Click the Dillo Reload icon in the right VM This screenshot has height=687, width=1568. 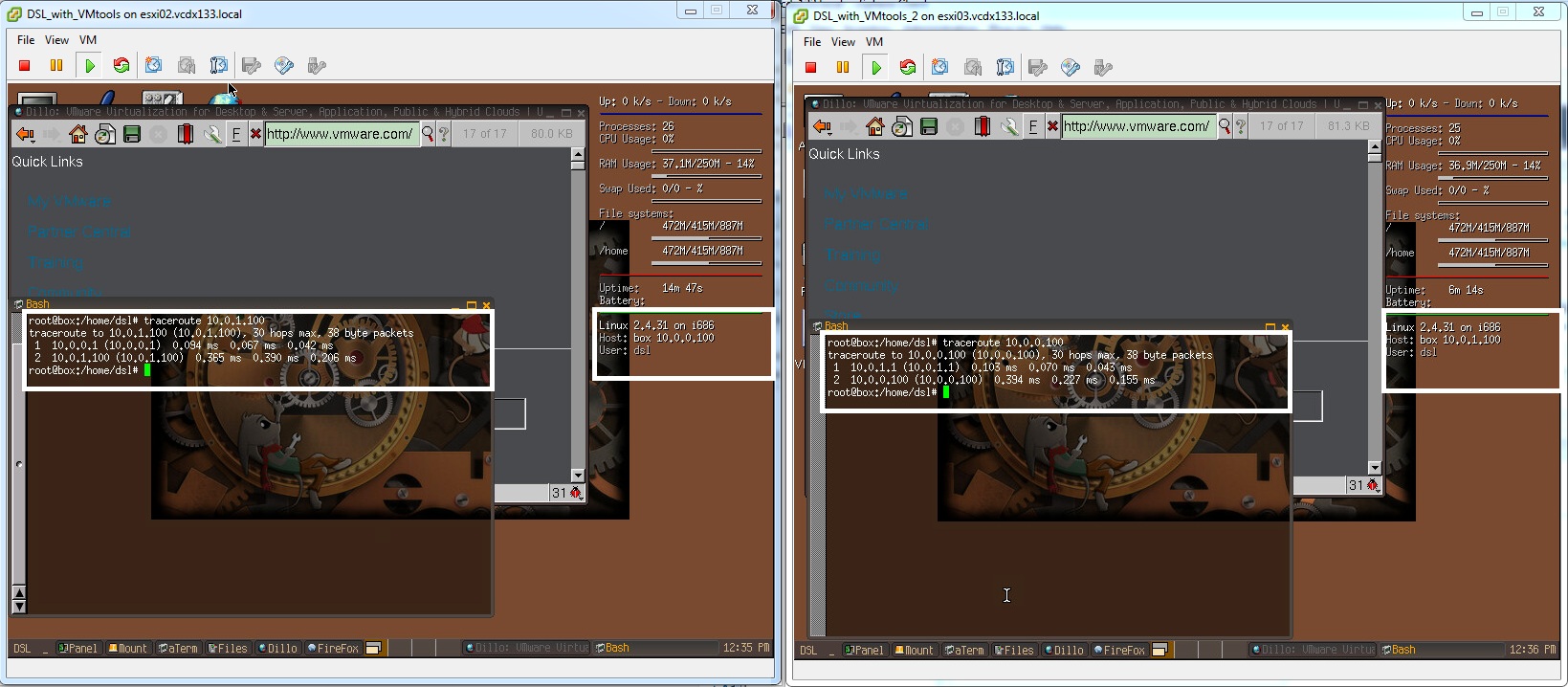click(901, 127)
